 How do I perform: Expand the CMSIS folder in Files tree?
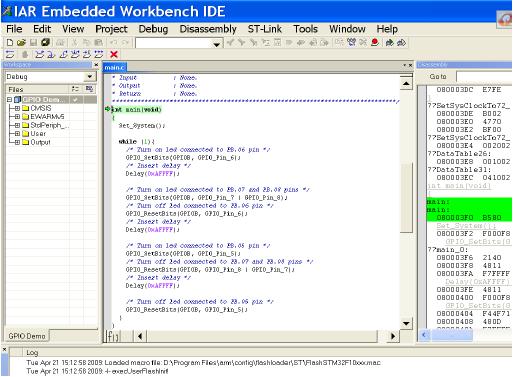click(17, 108)
